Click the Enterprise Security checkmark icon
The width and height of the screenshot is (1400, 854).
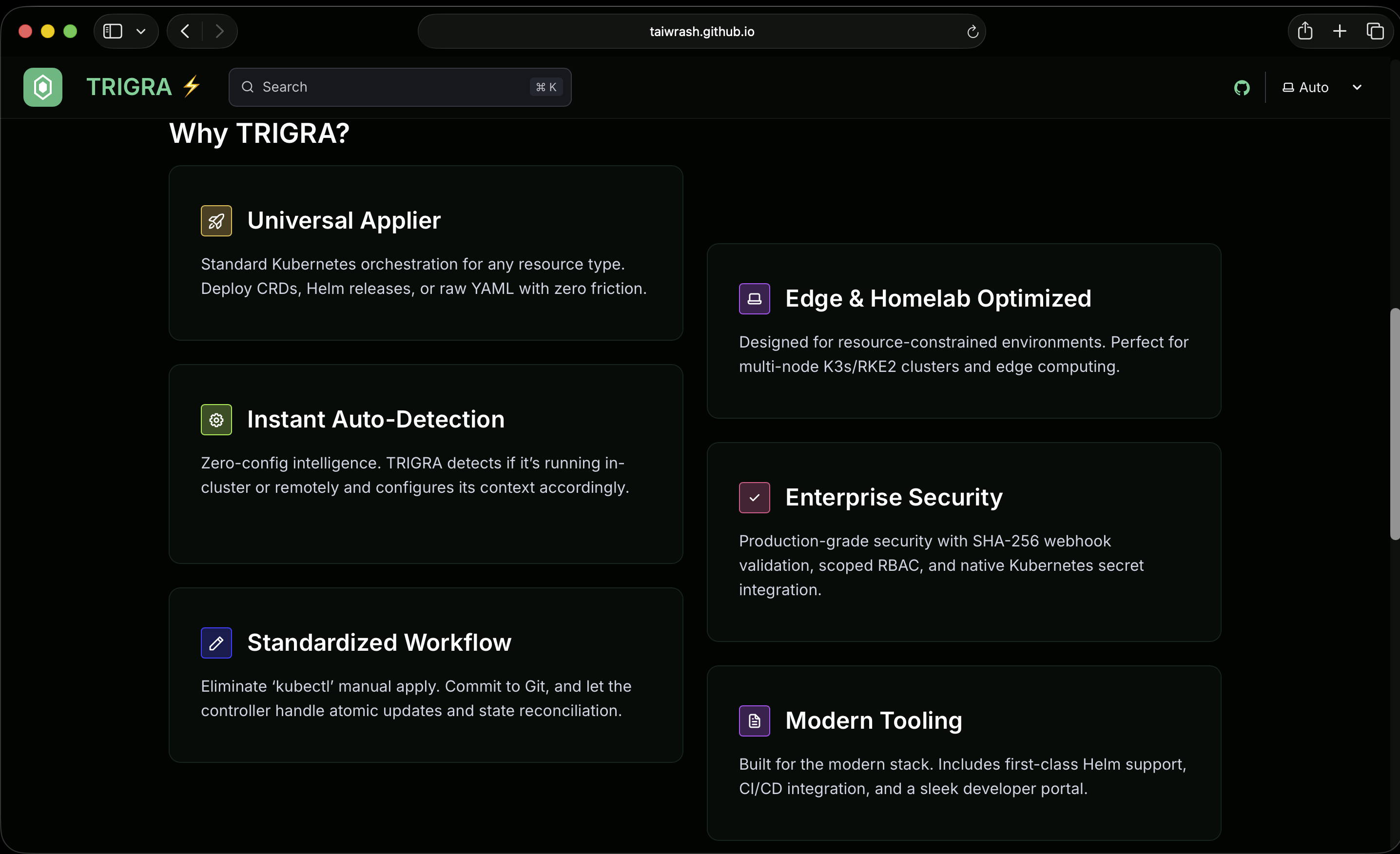click(754, 498)
